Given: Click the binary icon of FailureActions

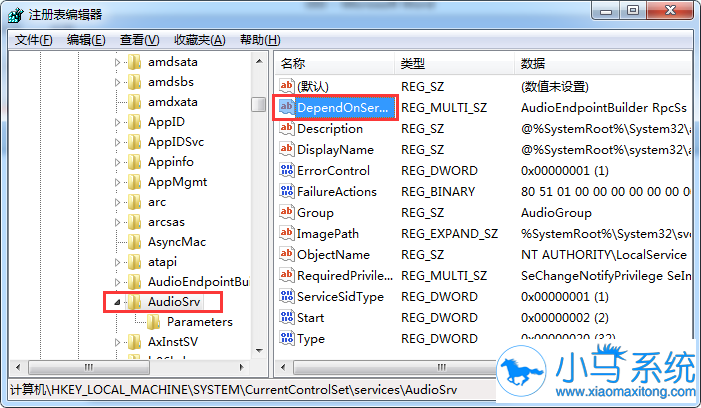Looking at the screenshot, I should point(287,191).
